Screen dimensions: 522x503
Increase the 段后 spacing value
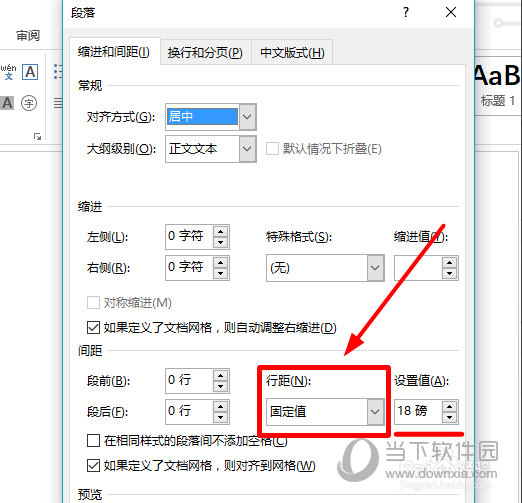click(221, 406)
